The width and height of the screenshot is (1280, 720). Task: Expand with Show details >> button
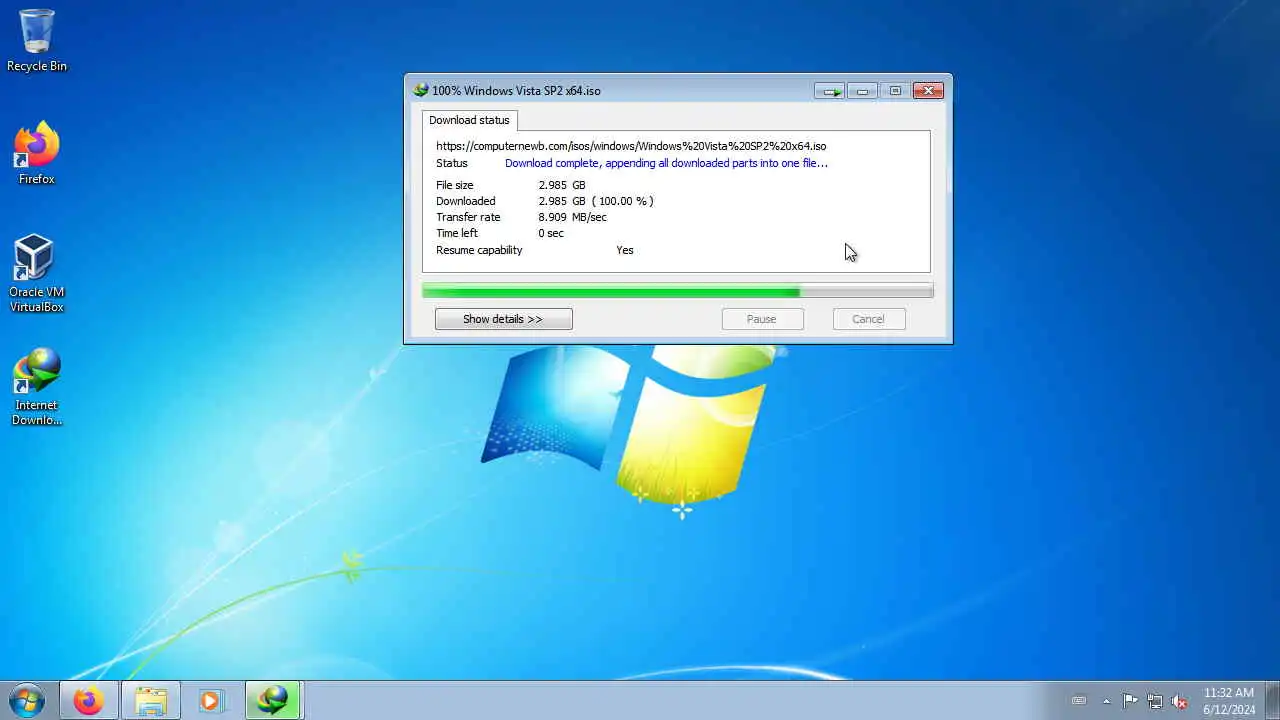[503, 319]
